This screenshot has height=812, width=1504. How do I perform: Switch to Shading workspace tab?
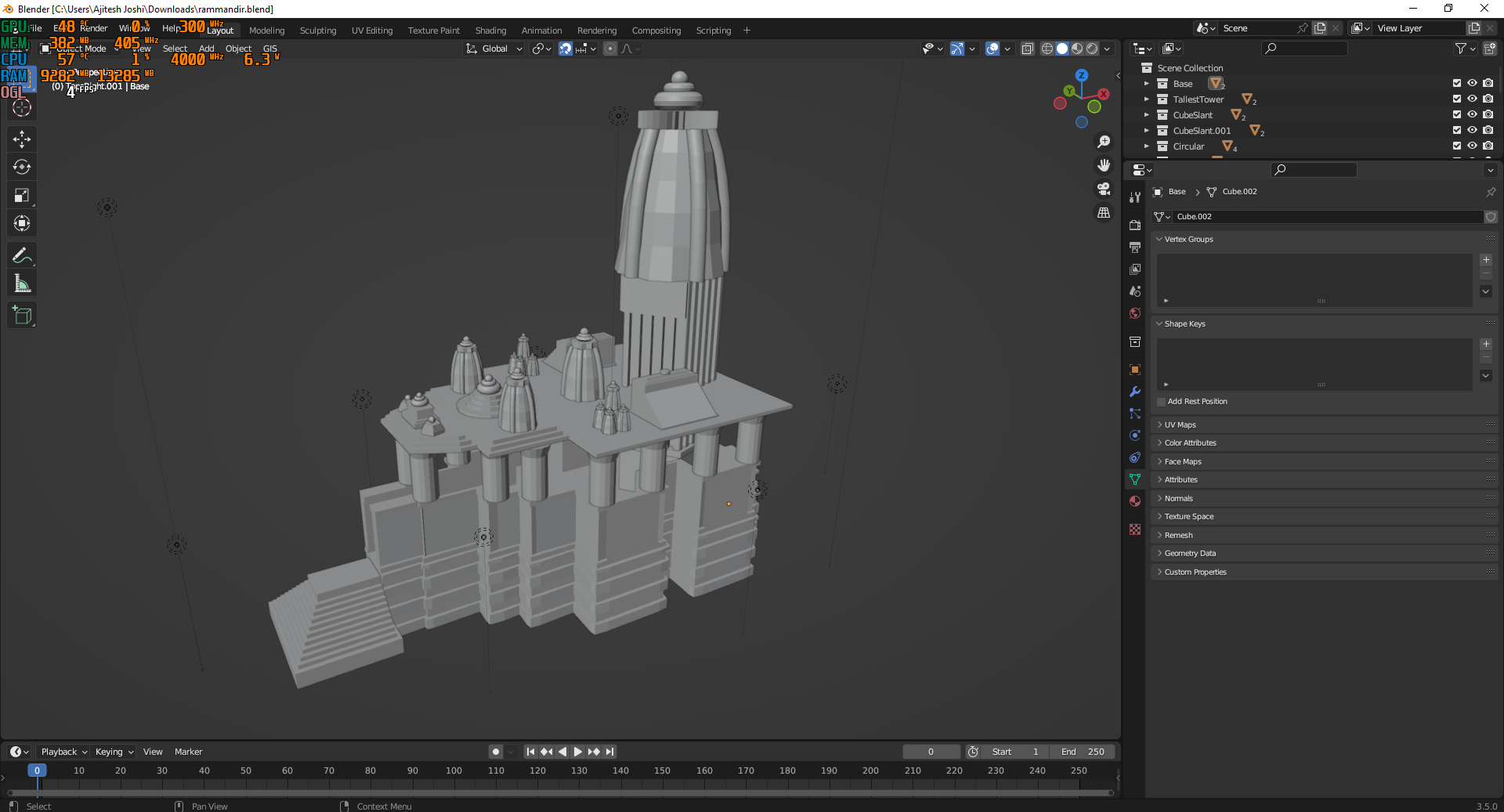pos(491,31)
